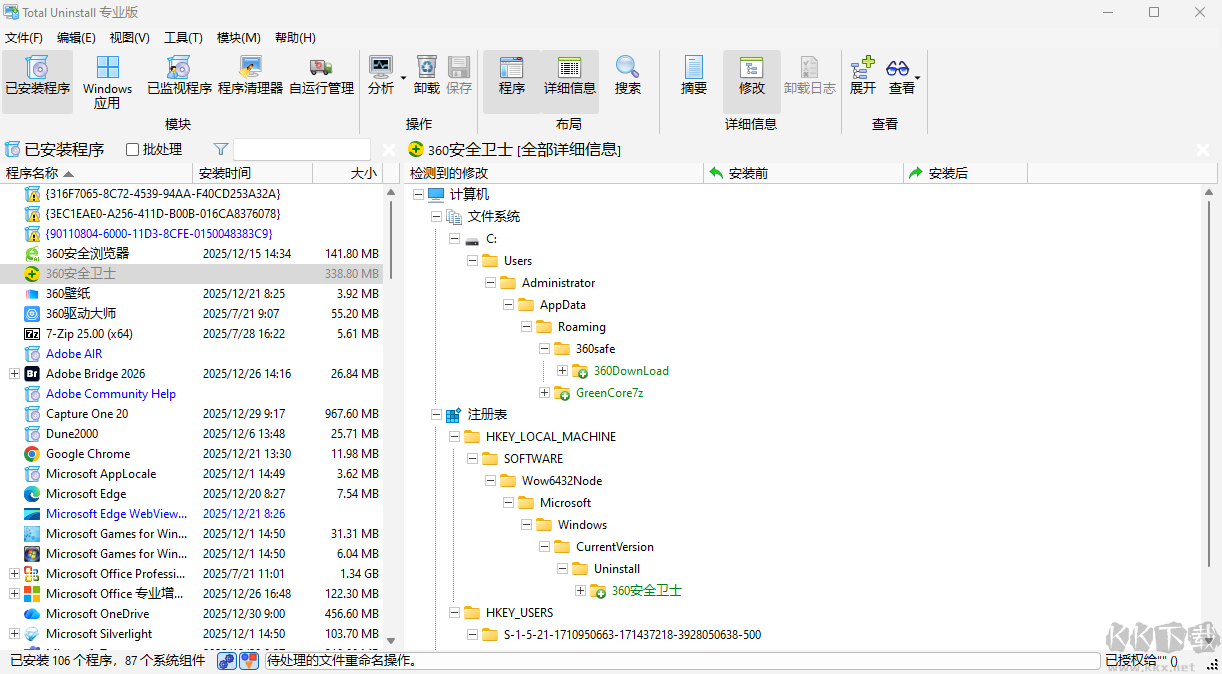Open the 卸载日志 view
The width and height of the screenshot is (1222, 674).
pyautogui.click(x=810, y=76)
